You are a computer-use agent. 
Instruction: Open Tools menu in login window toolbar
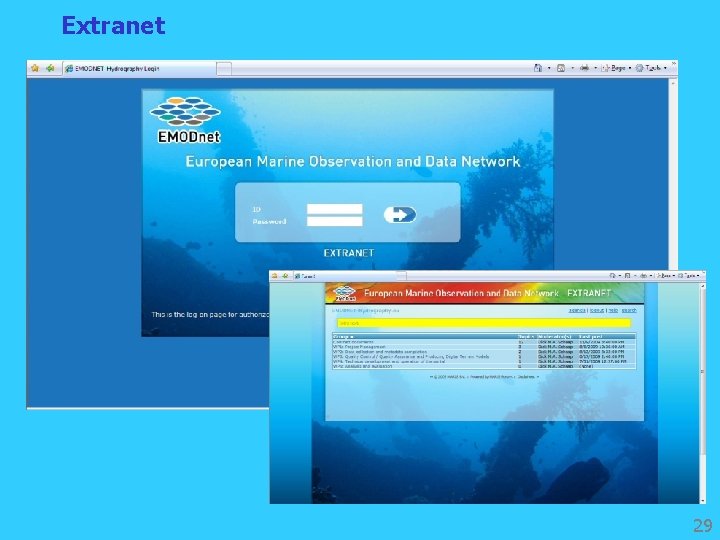651,68
